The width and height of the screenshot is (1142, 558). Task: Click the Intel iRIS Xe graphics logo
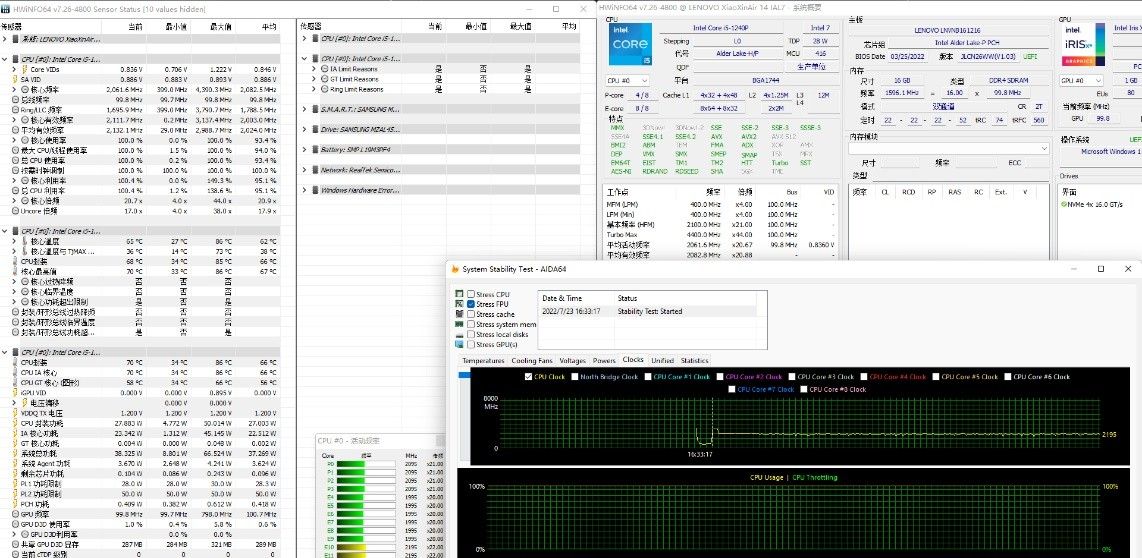[1082, 45]
